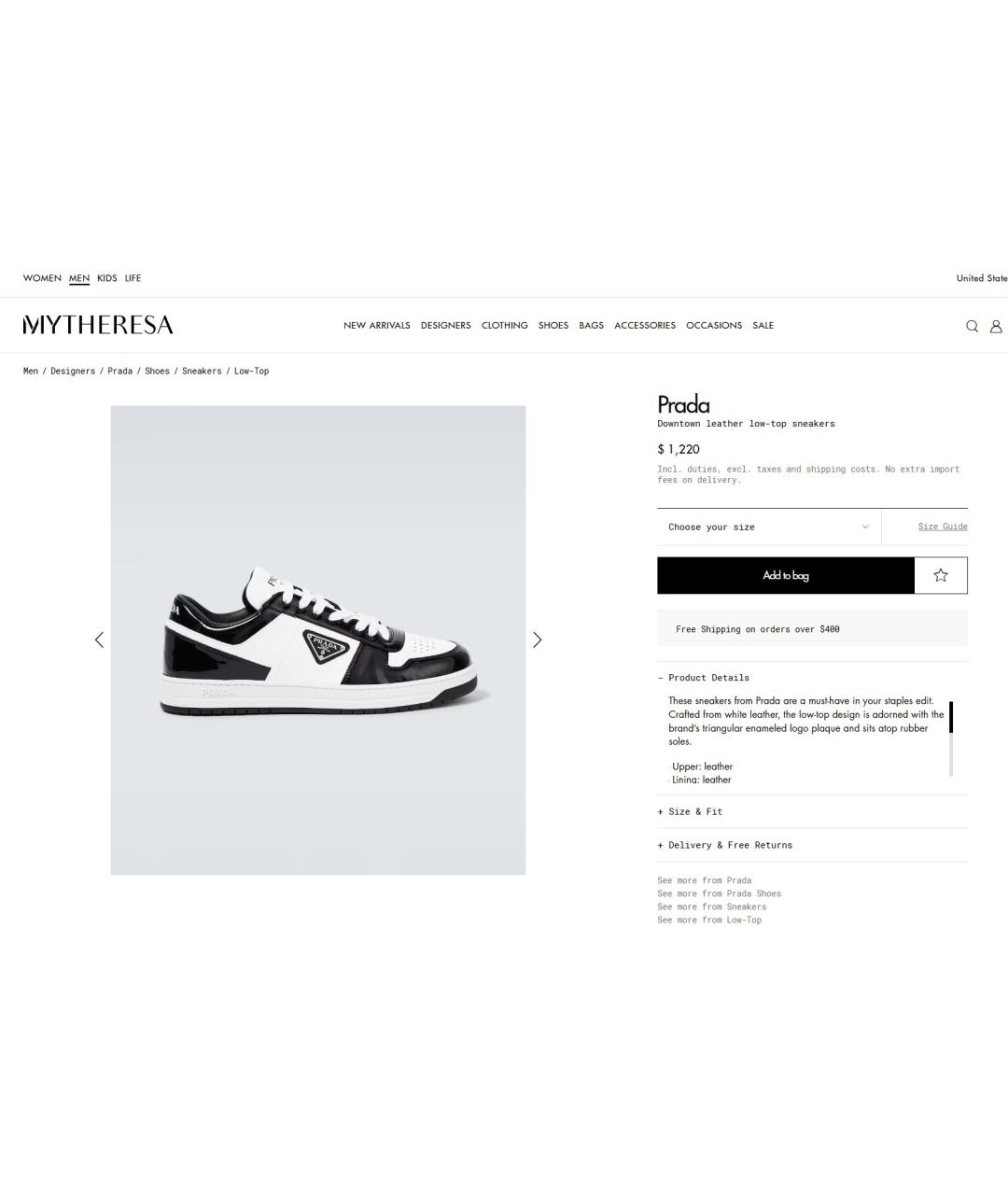This screenshot has width=1008, height=1195.
Task: Go to Sneakers breadcrumb link
Action: (202, 371)
